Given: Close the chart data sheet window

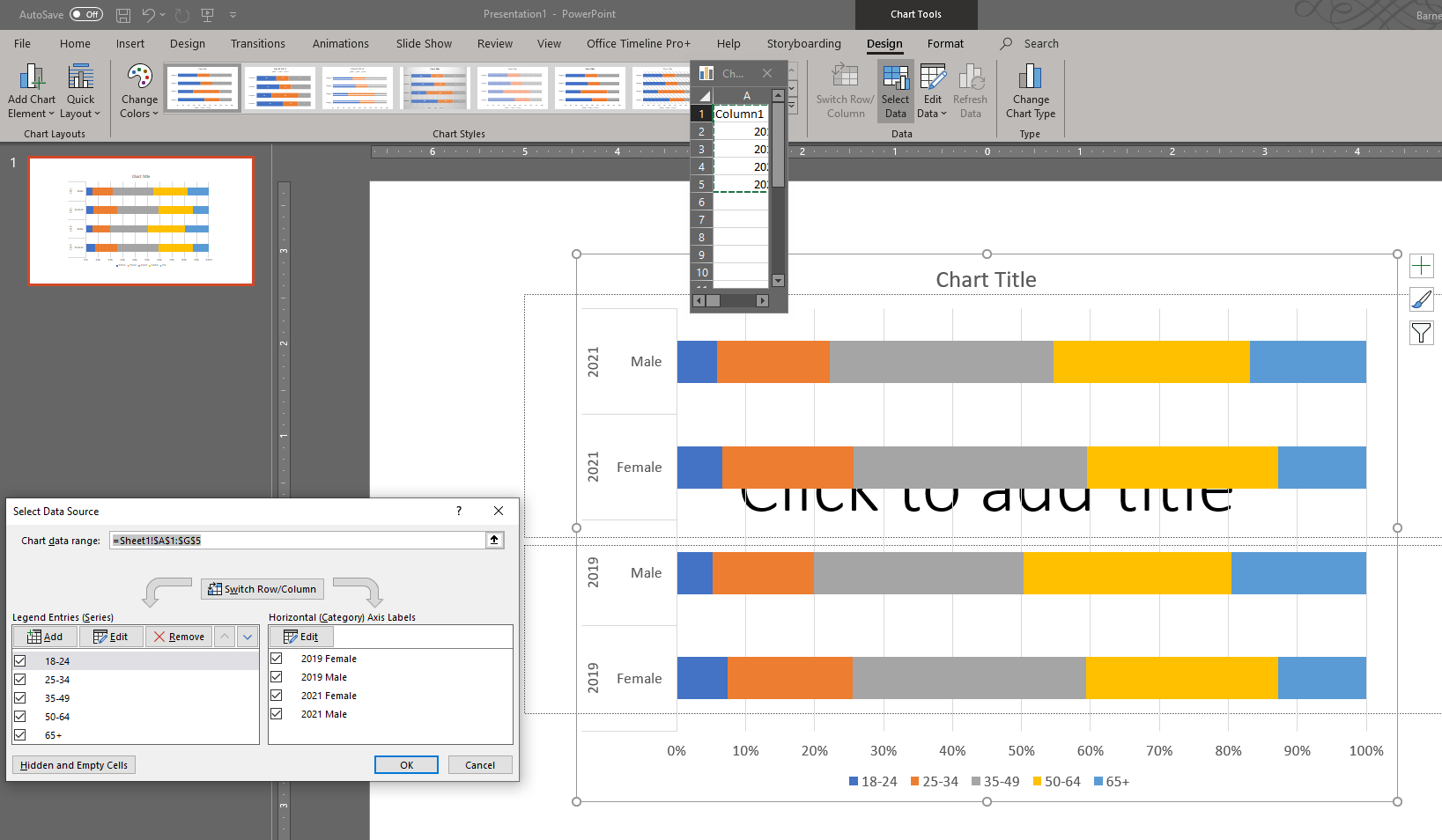Looking at the screenshot, I should click(x=767, y=73).
